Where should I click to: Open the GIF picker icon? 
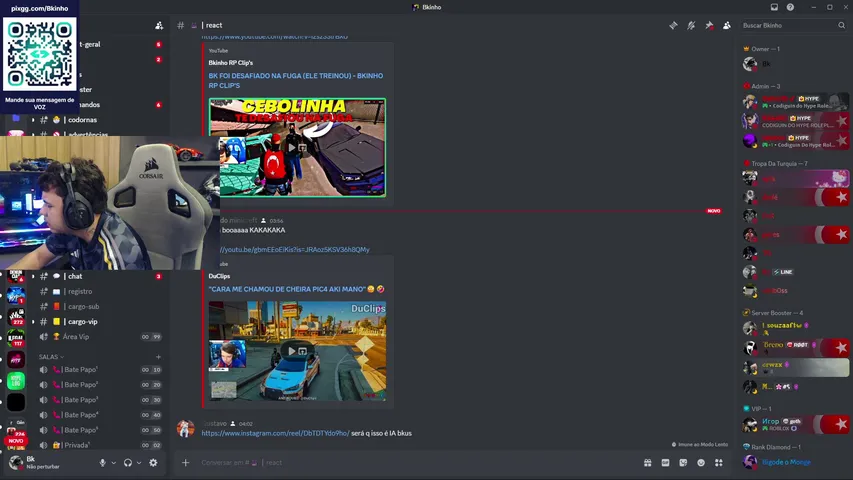tap(665, 463)
